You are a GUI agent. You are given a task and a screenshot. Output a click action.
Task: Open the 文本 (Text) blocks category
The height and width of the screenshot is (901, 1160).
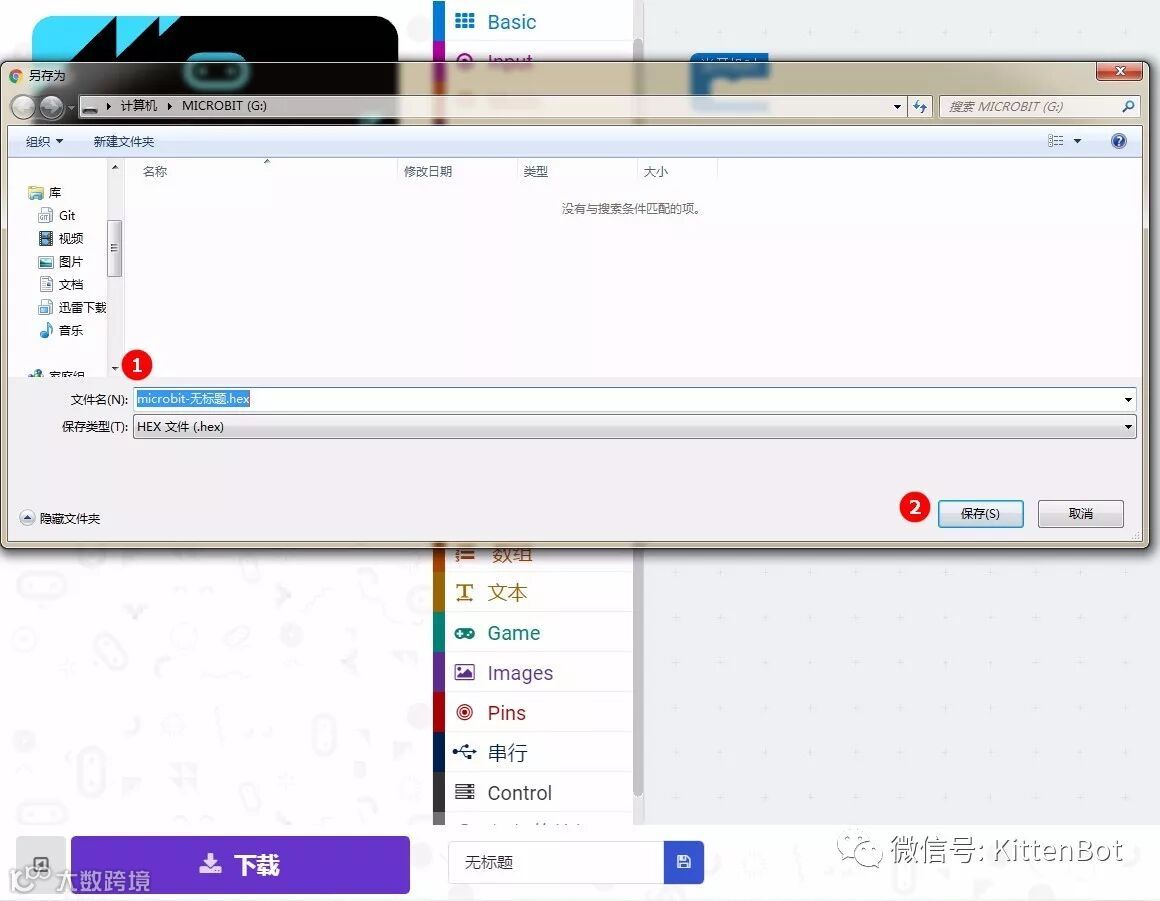click(533, 593)
